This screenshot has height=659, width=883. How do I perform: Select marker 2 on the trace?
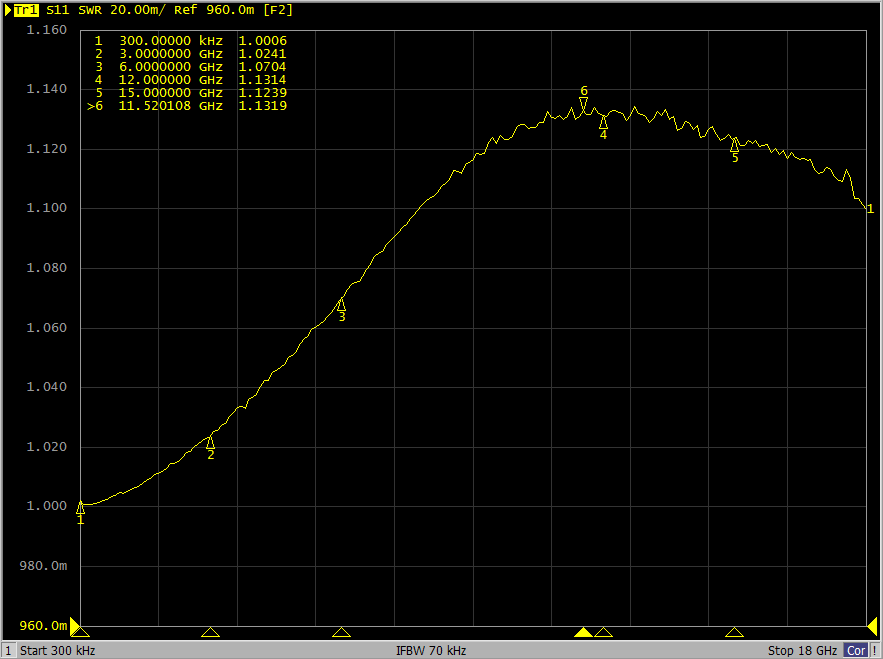point(210,442)
